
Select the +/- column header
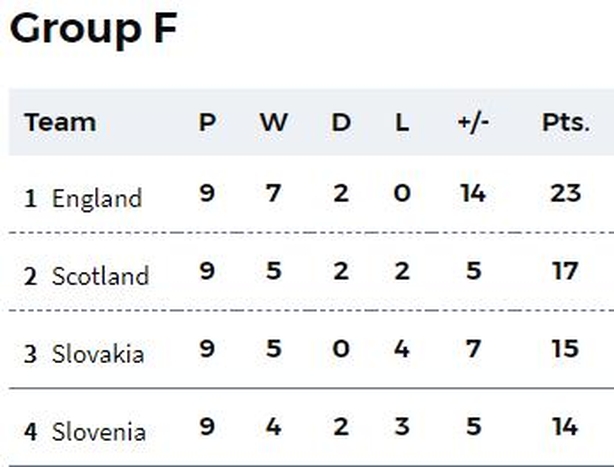473,122
